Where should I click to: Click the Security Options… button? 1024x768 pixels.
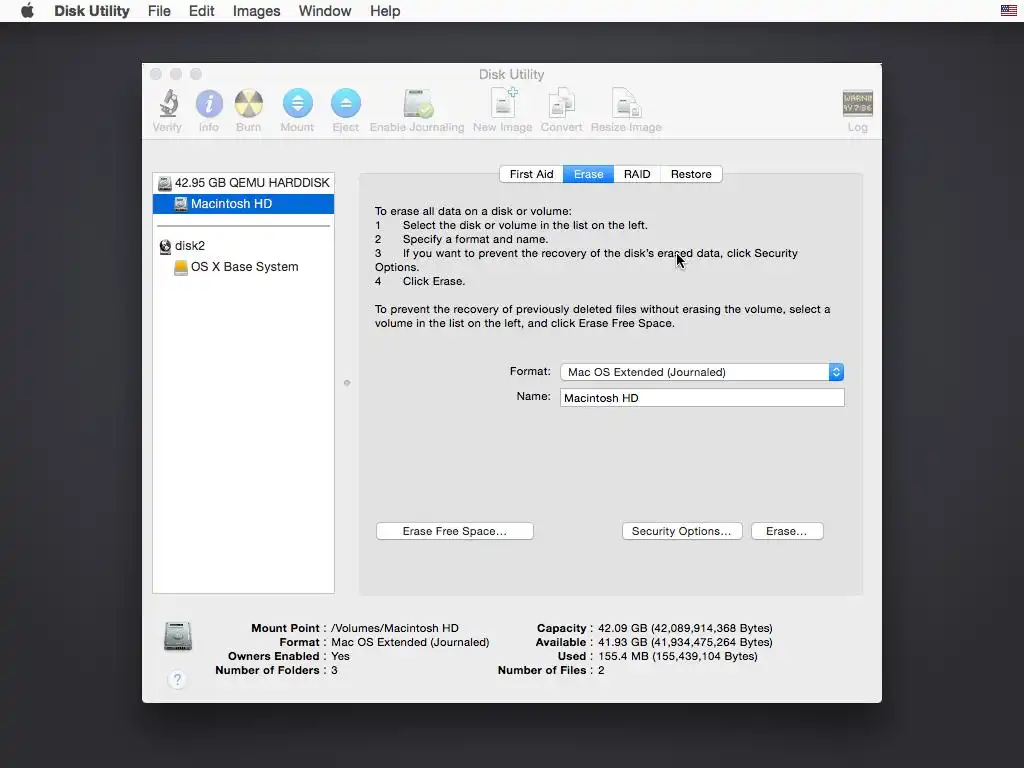[682, 531]
